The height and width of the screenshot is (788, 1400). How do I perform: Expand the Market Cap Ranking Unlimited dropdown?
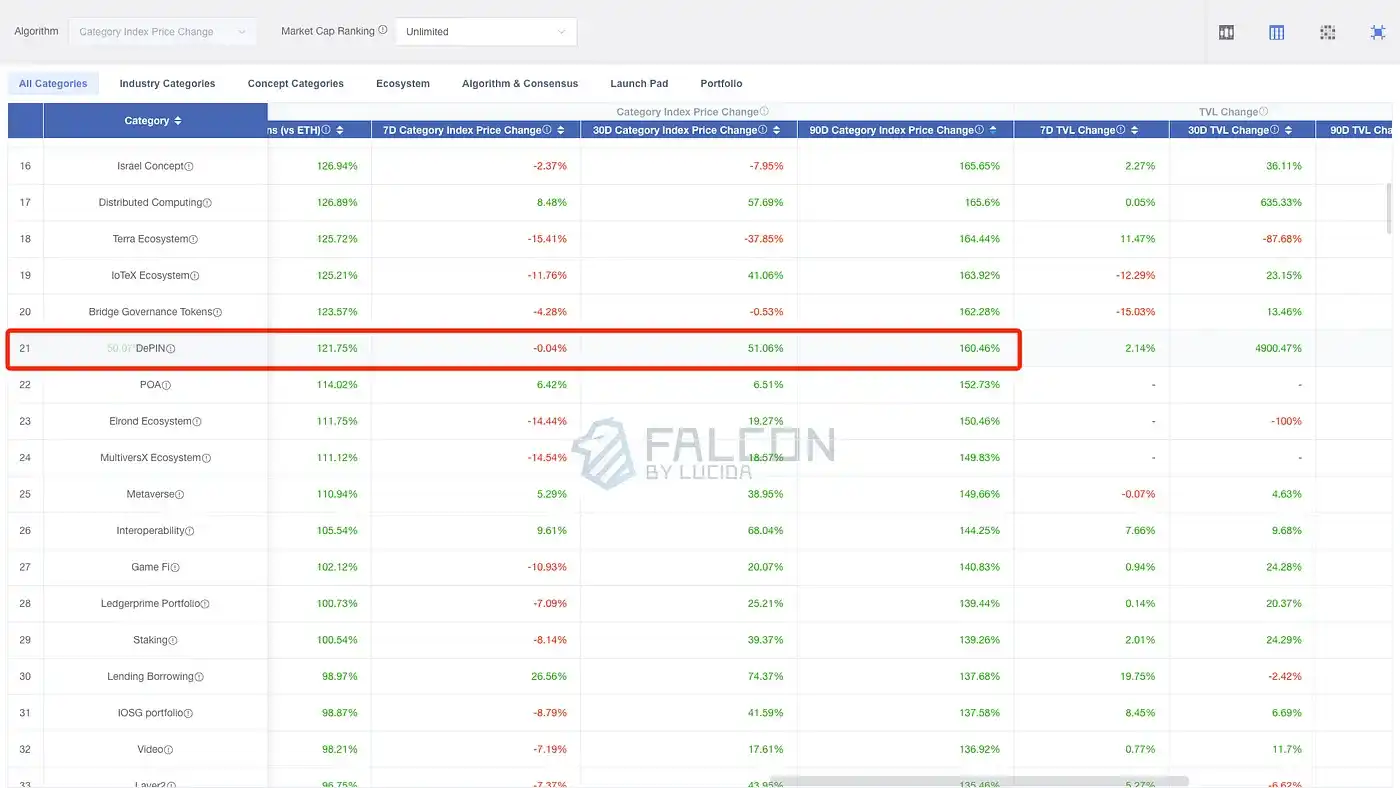pyautogui.click(x=486, y=32)
